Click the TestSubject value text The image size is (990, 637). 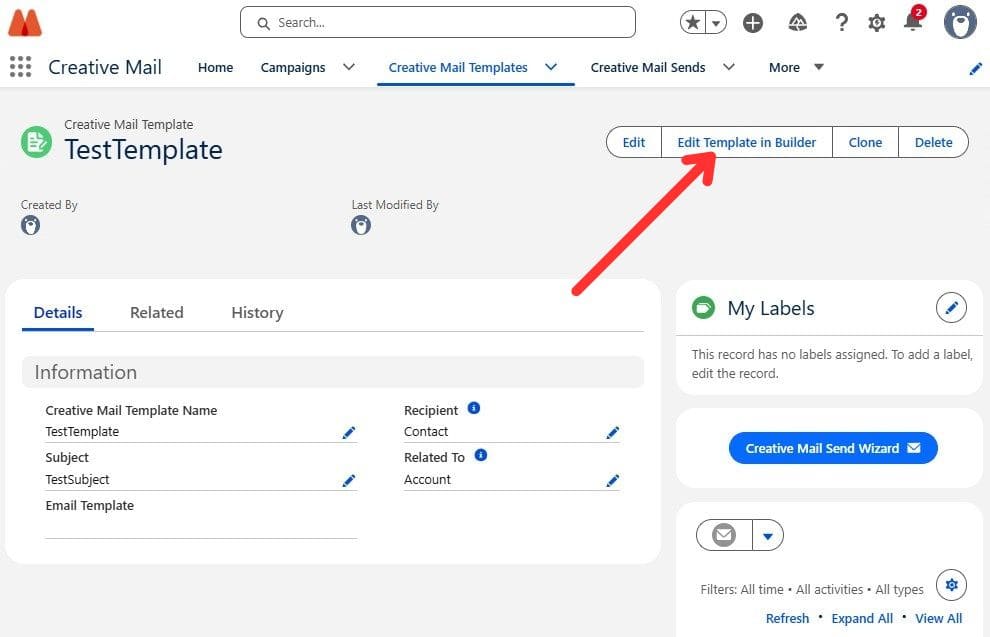pyautogui.click(x=77, y=479)
